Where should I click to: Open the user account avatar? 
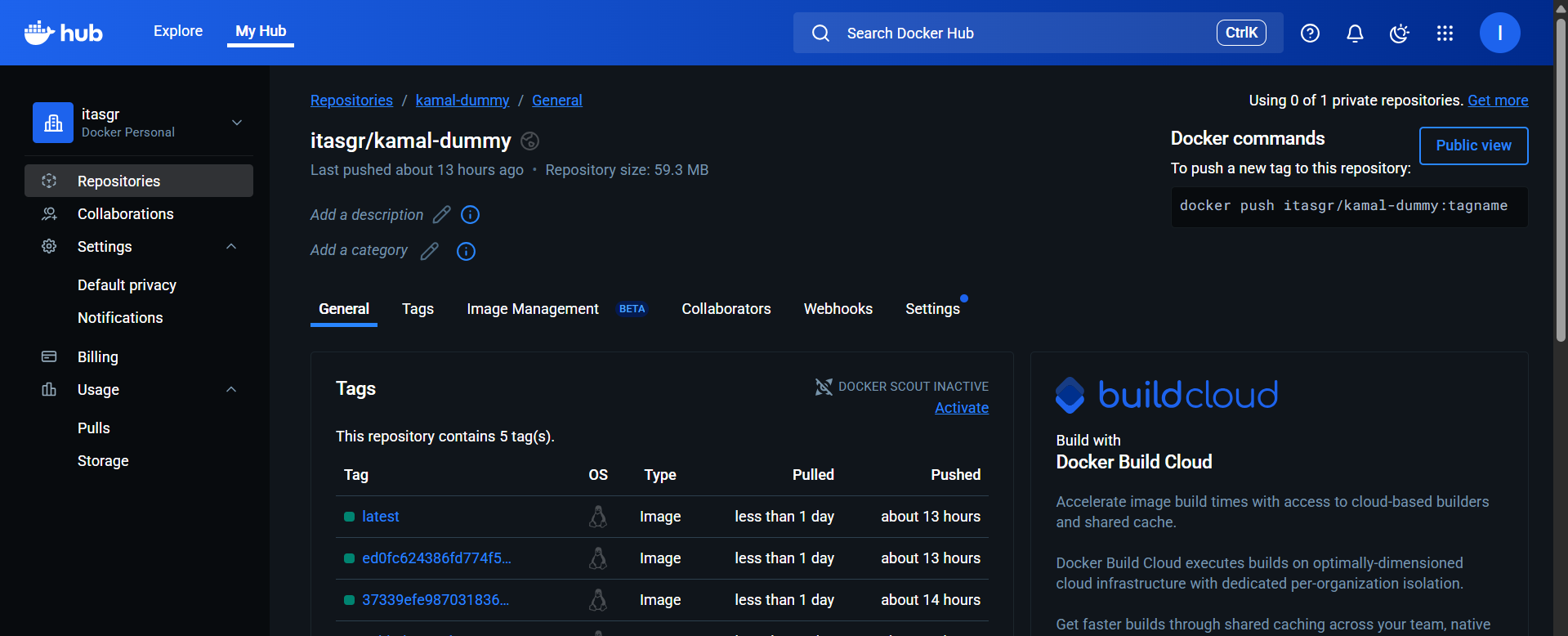coord(1499,33)
